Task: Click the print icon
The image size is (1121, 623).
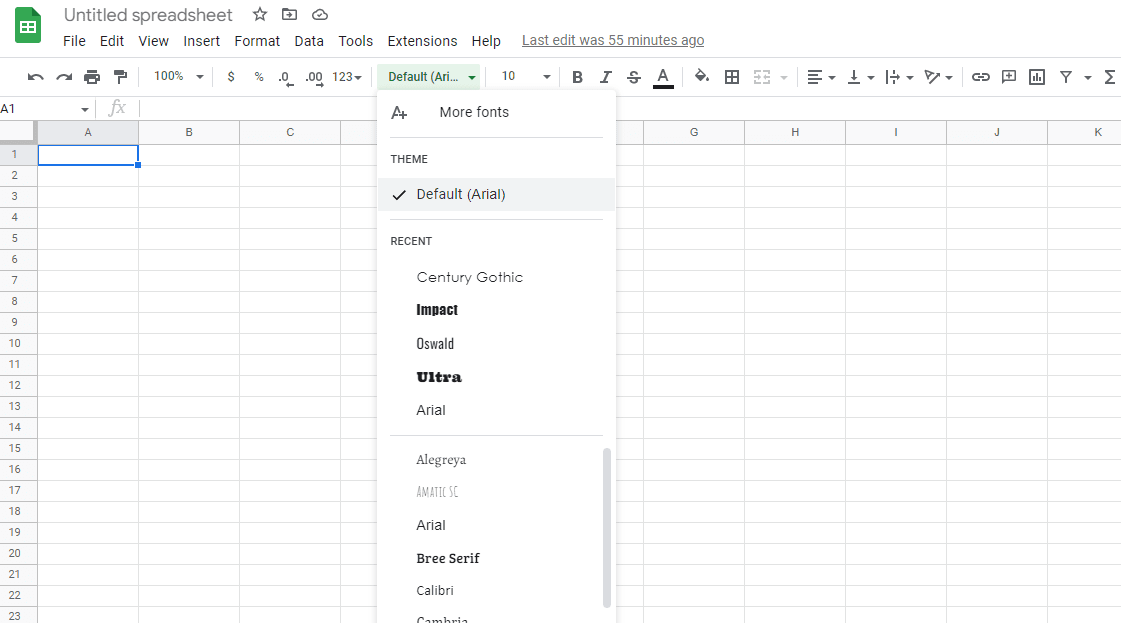Action: 92,77
